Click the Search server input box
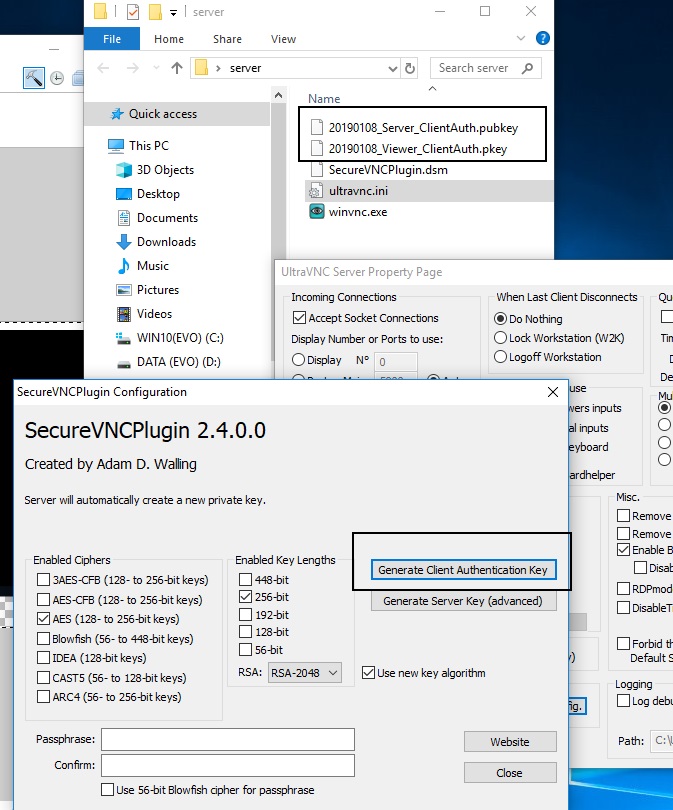 (473, 68)
